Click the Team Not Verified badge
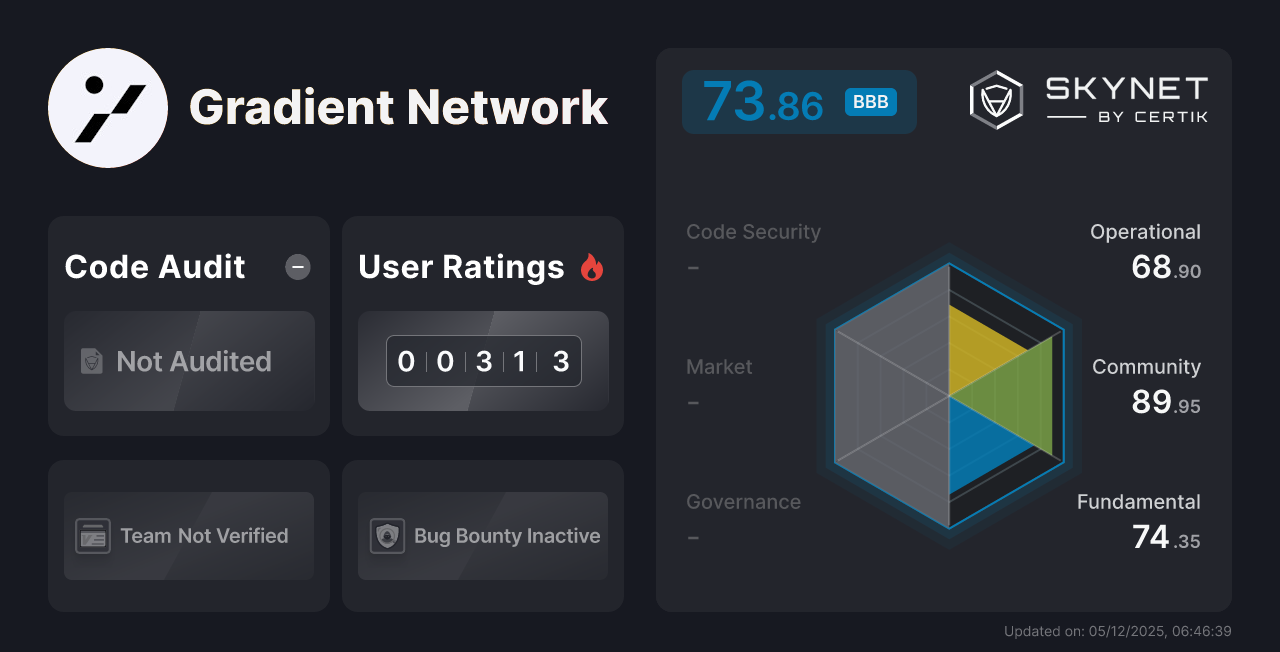Image resolution: width=1280 pixels, height=652 pixels. (x=189, y=536)
